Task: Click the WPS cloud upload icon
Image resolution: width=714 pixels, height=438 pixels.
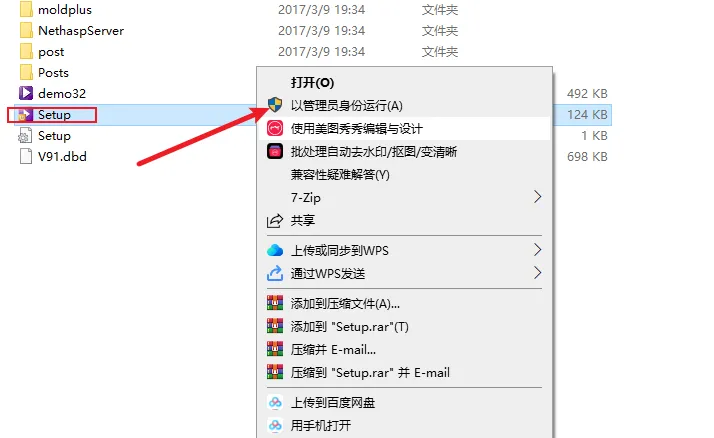Action: click(275, 250)
